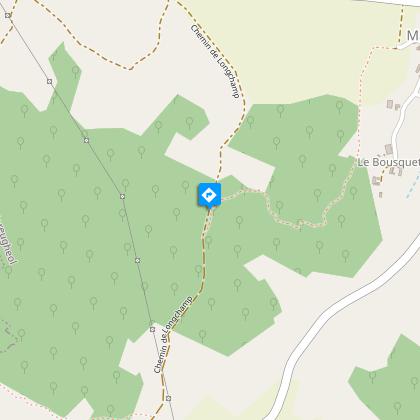Select the bottommost power tower marker on the line
The image size is (420, 420).
pyautogui.click(x=168, y=398)
